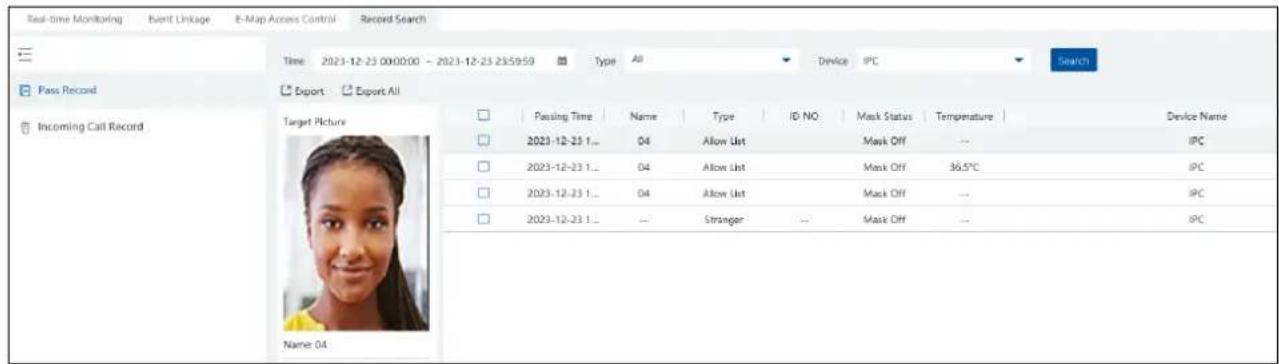Switch to Event Linkage tab
This screenshot has height=364, width=1279.
(x=178, y=19)
